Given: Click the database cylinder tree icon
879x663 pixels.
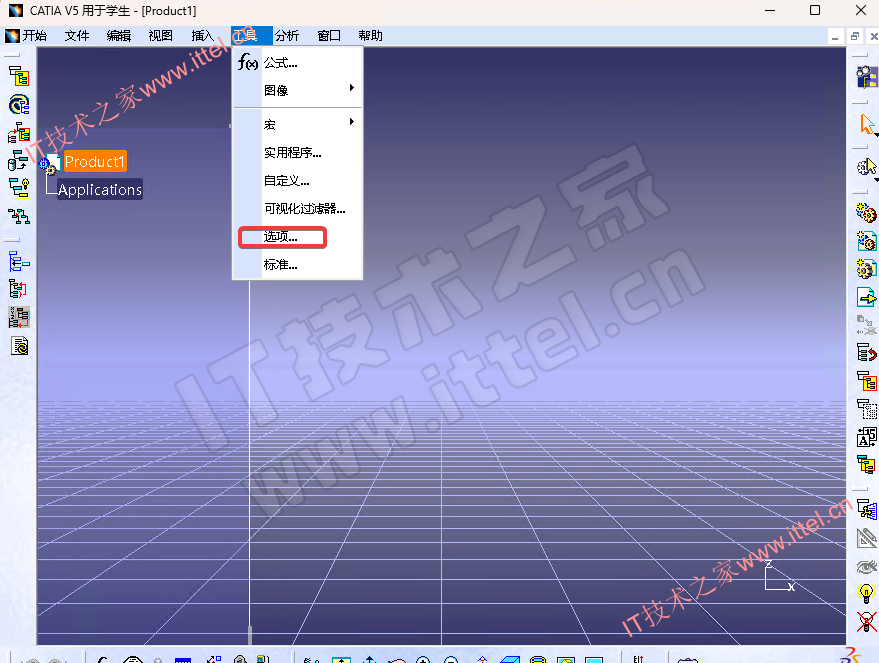Looking at the screenshot, I should click(x=19, y=161).
